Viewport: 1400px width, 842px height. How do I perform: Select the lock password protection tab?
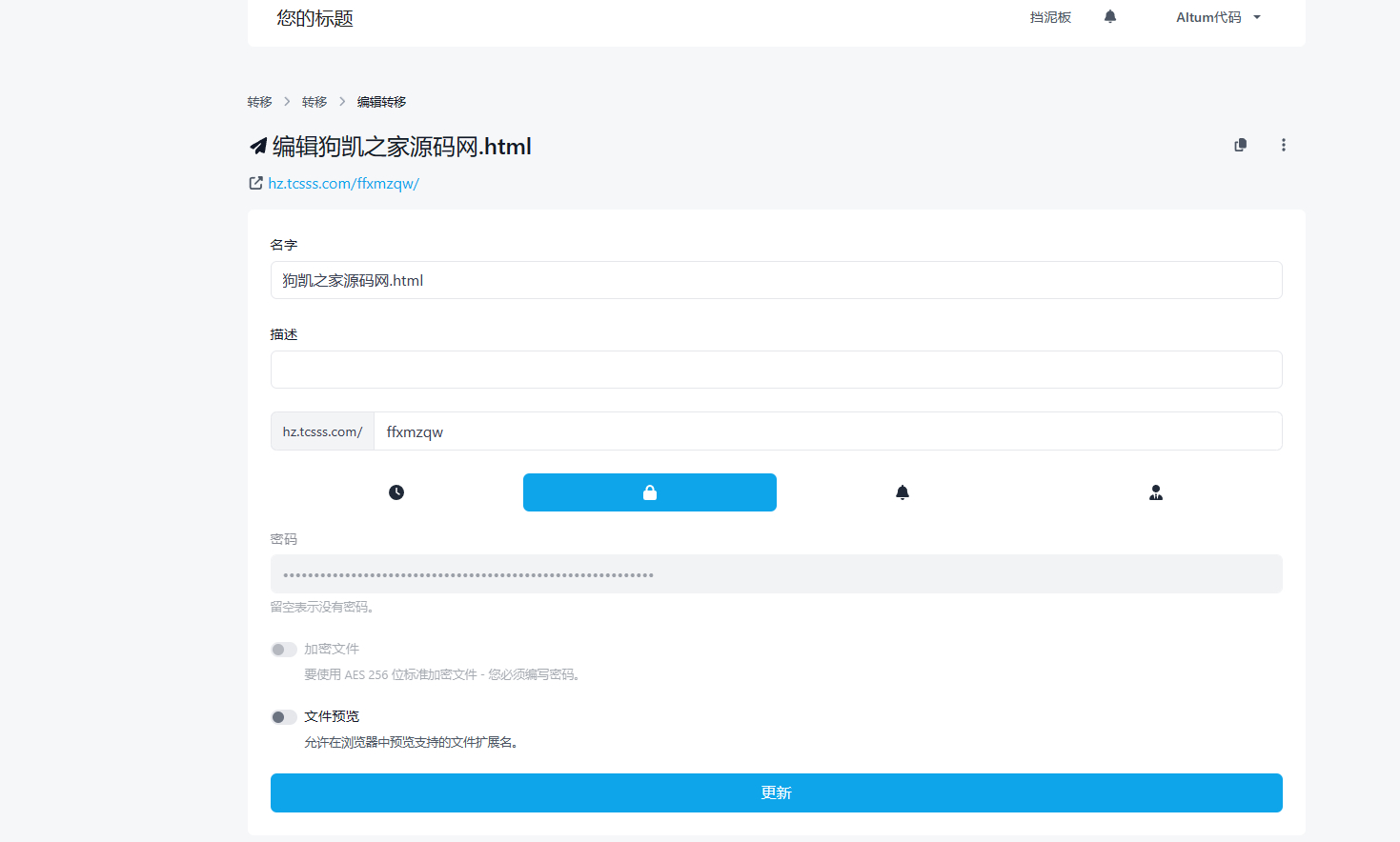click(650, 492)
